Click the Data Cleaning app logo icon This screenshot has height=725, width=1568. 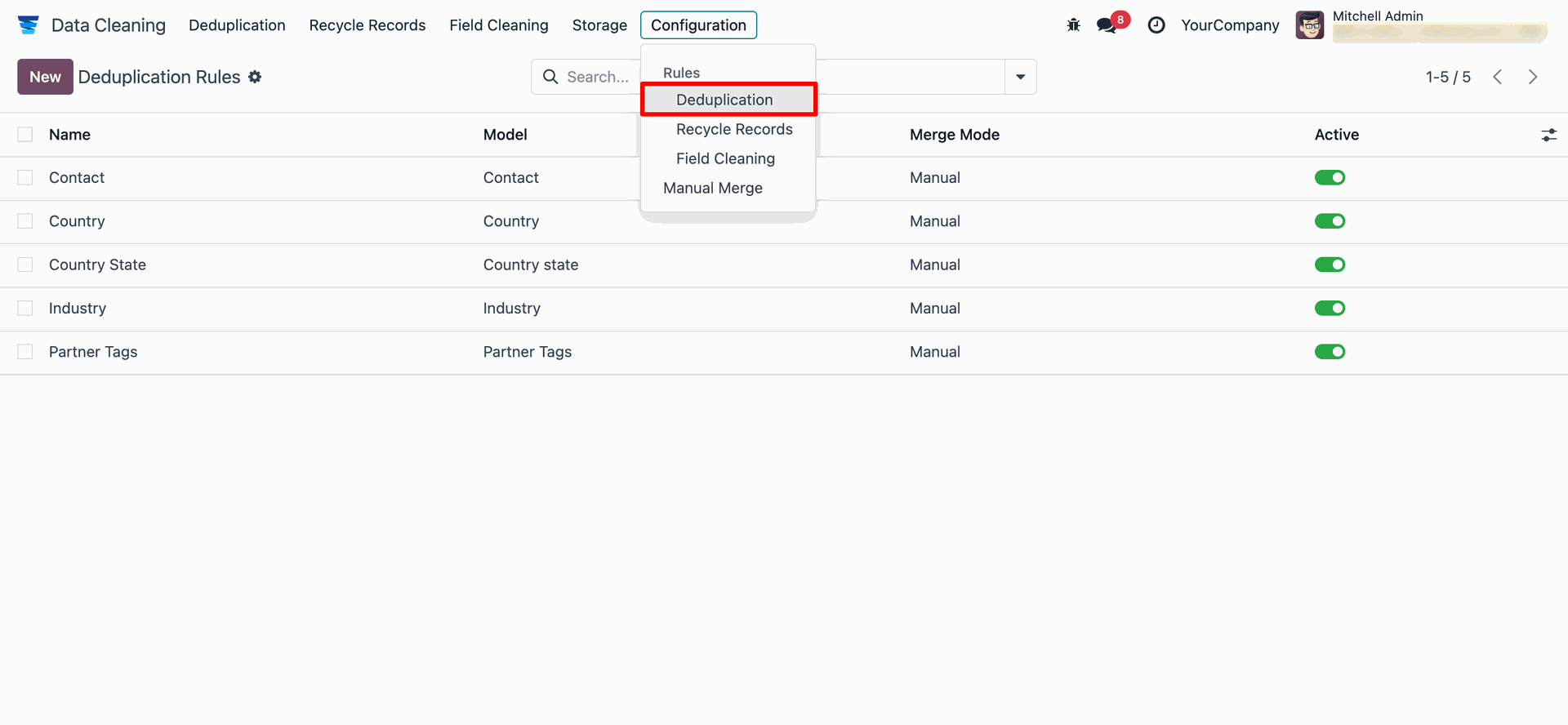(29, 25)
